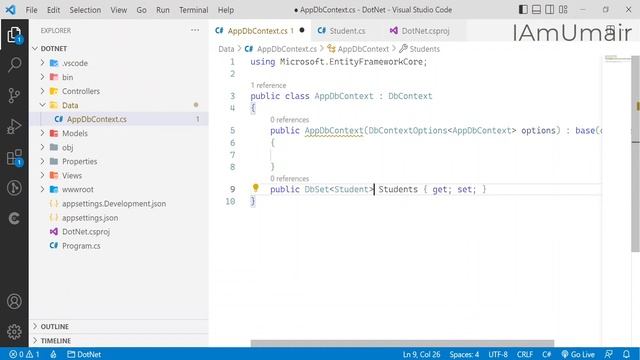Open the Manage gear icon
This screenshot has width=640, height=360.
point(14,331)
